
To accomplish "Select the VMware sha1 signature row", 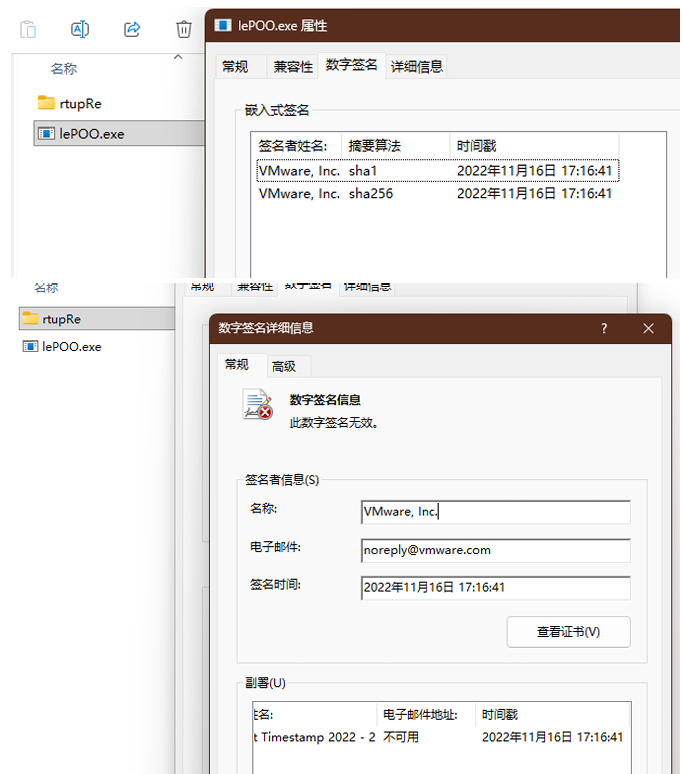I will tap(437, 170).
